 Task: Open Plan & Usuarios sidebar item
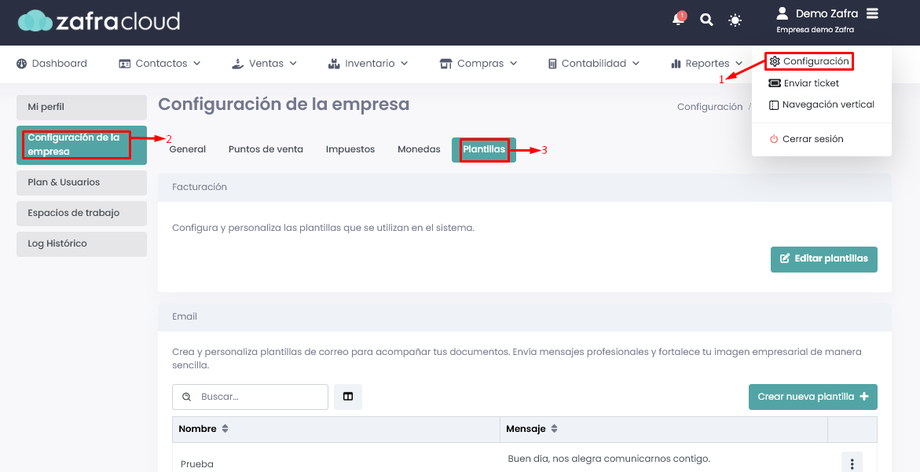(x=82, y=183)
